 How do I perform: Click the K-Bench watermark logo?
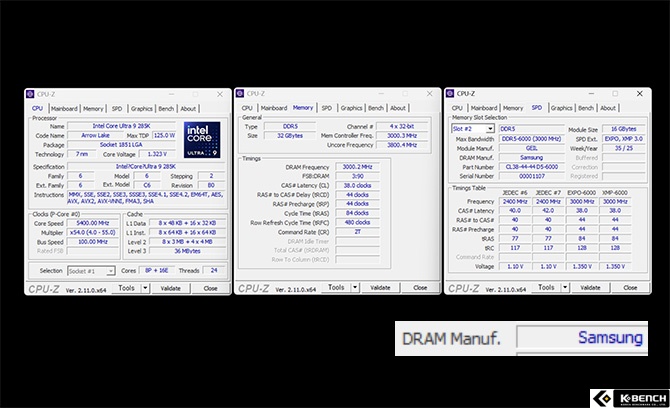626,395
